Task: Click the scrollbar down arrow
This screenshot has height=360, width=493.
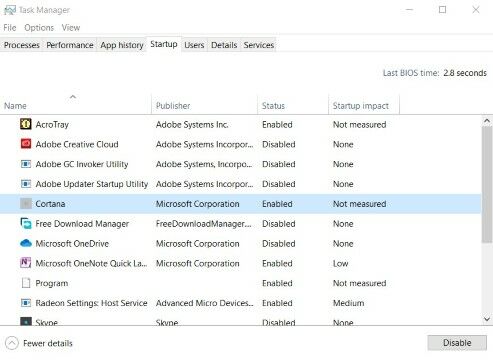Action: pyautogui.click(x=487, y=319)
